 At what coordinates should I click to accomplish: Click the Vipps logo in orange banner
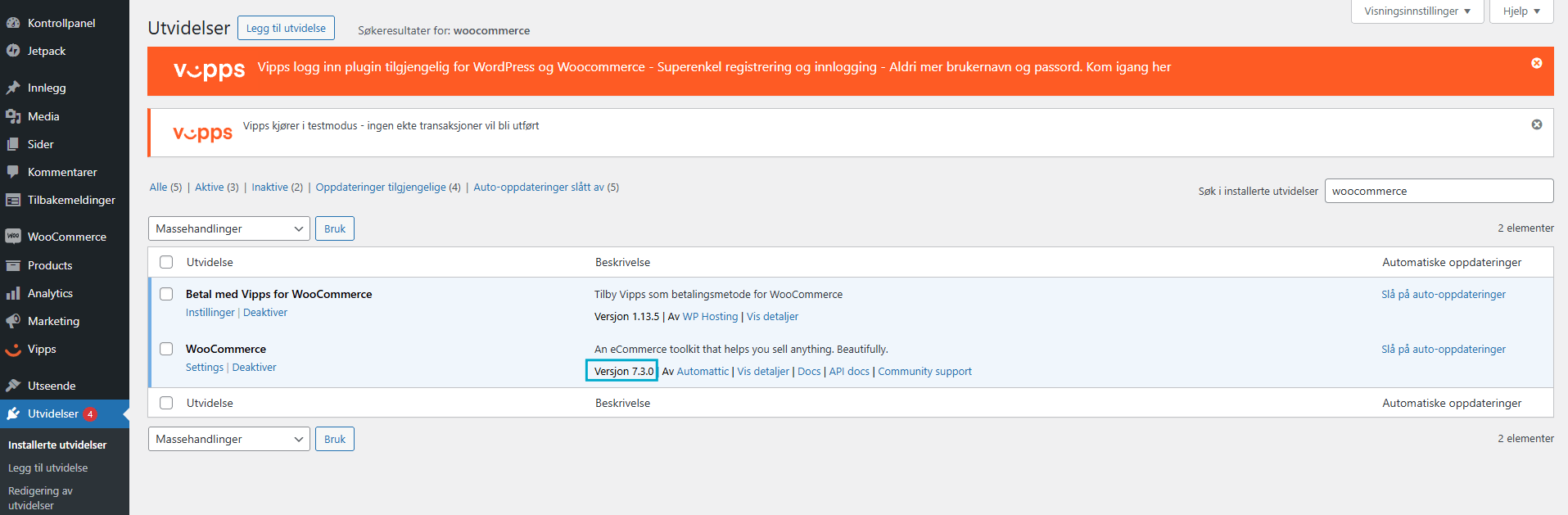coord(209,70)
